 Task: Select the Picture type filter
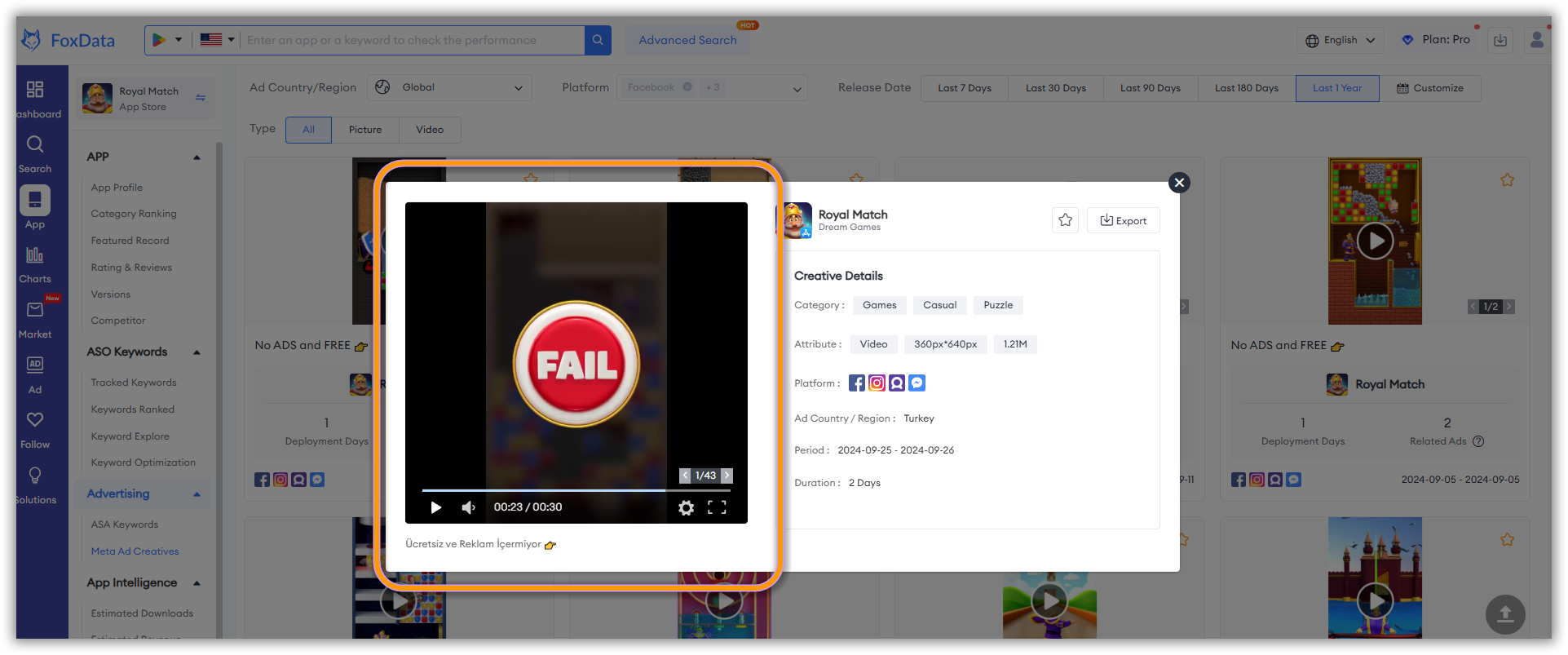pos(365,130)
